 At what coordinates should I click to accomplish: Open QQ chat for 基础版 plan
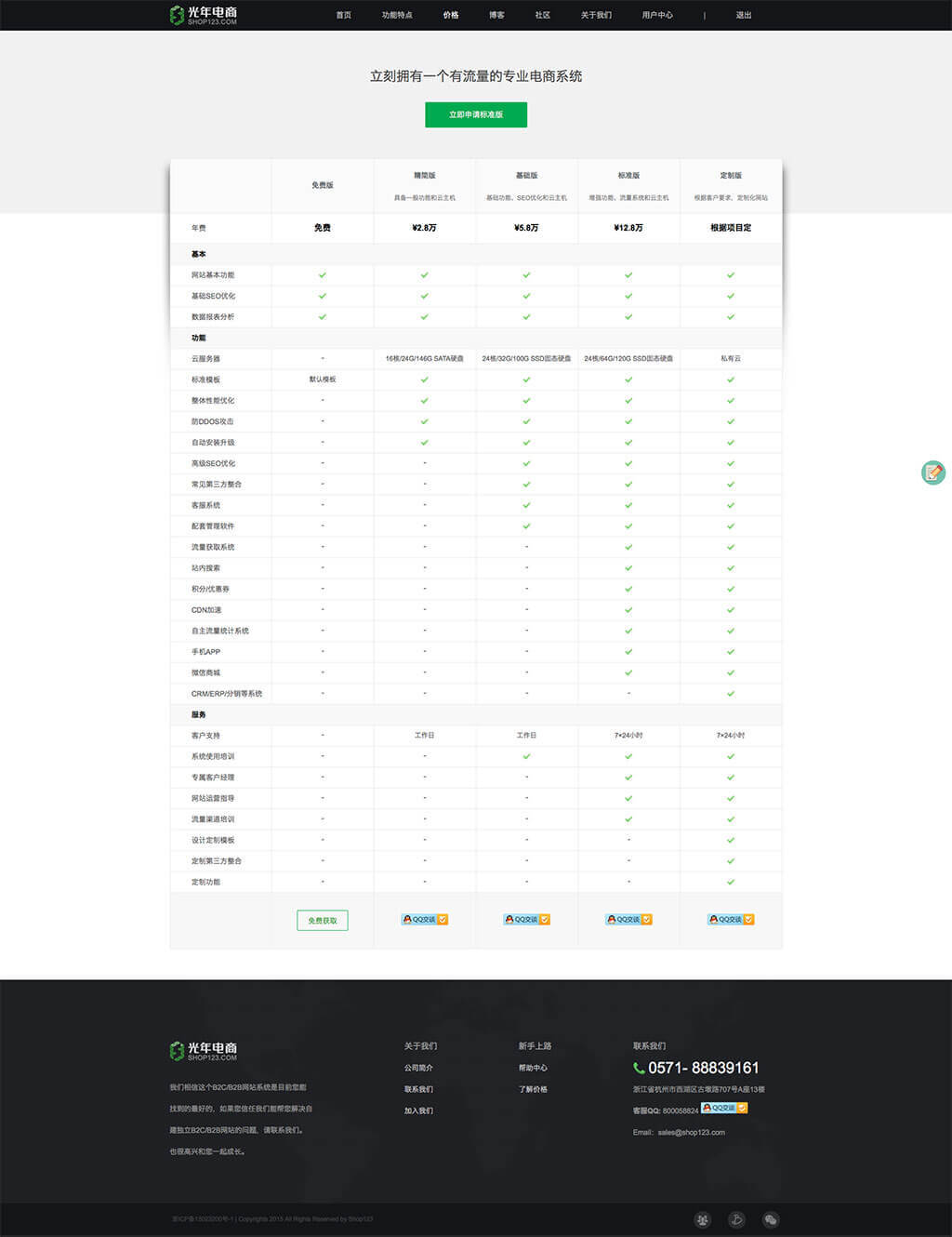(x=526, y=919)
